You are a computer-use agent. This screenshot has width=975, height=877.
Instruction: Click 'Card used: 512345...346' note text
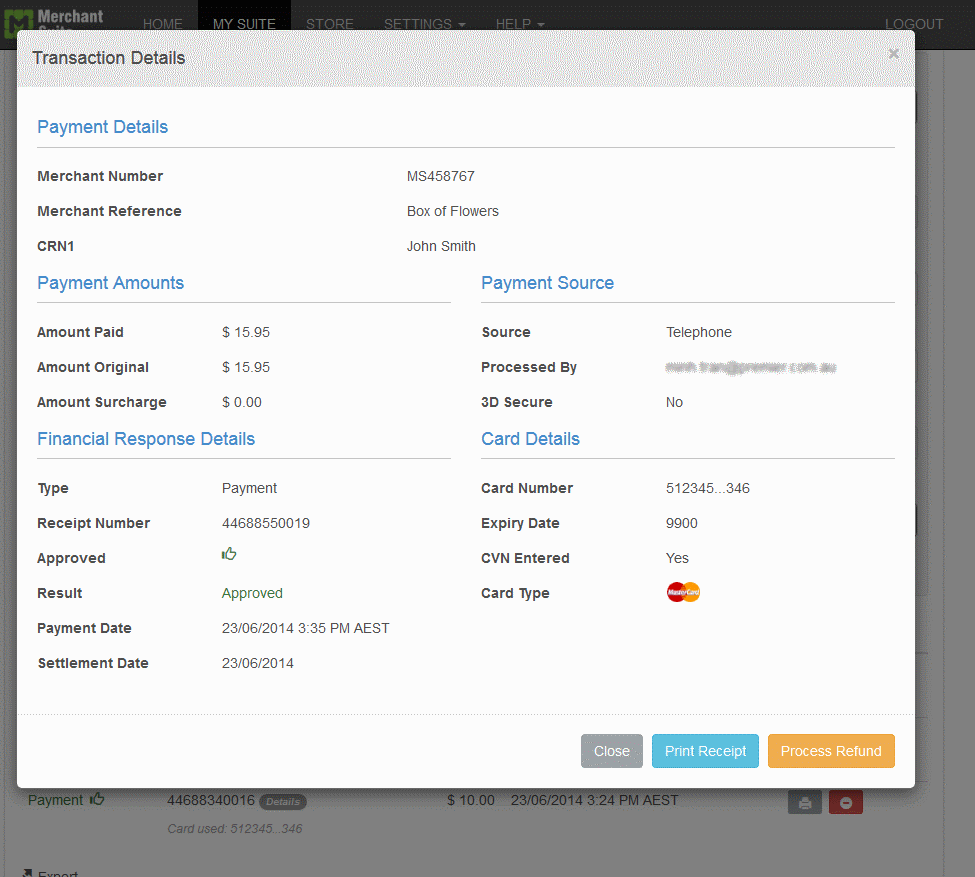(x=235, y=828)
